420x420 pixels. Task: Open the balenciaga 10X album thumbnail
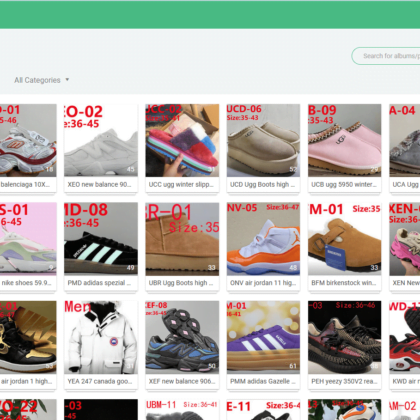pyautogui.click(x=28, y=140)
